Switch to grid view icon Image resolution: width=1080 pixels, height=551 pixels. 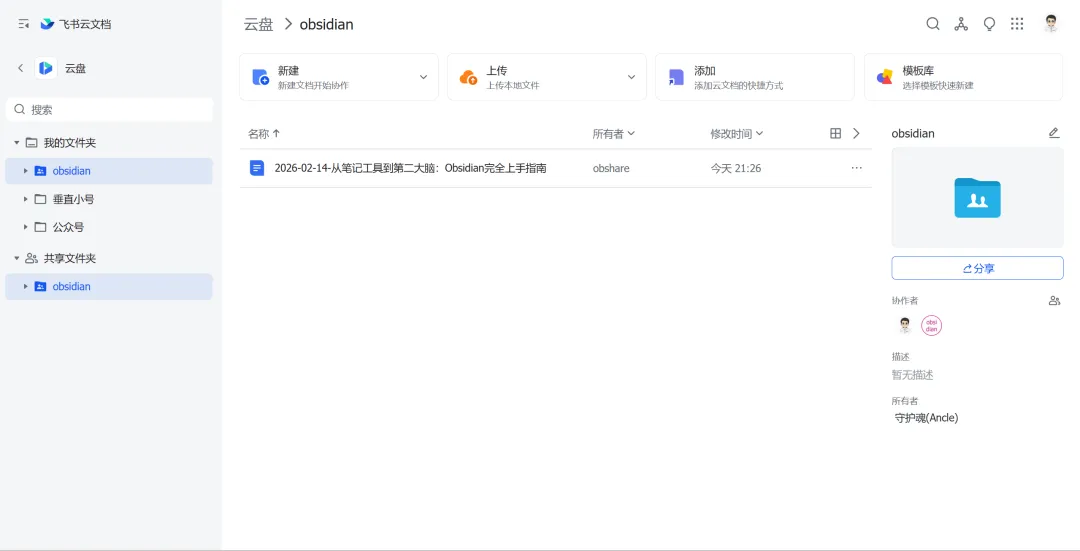click(x=835, y=134)
